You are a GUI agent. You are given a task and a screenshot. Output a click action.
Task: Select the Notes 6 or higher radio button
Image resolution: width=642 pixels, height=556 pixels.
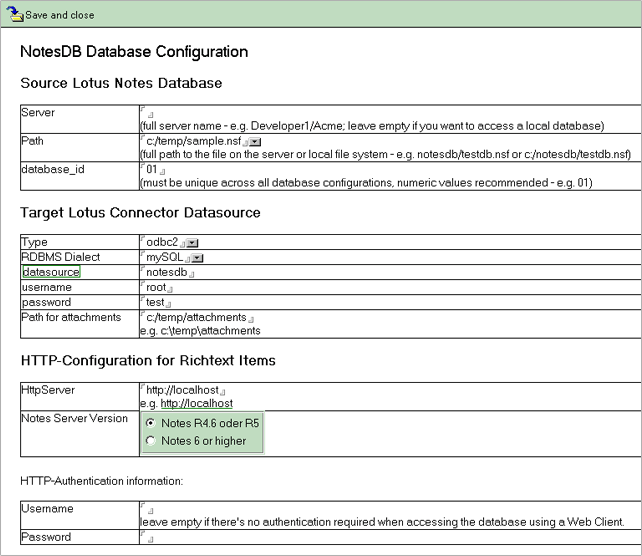(x=151, y=440)
